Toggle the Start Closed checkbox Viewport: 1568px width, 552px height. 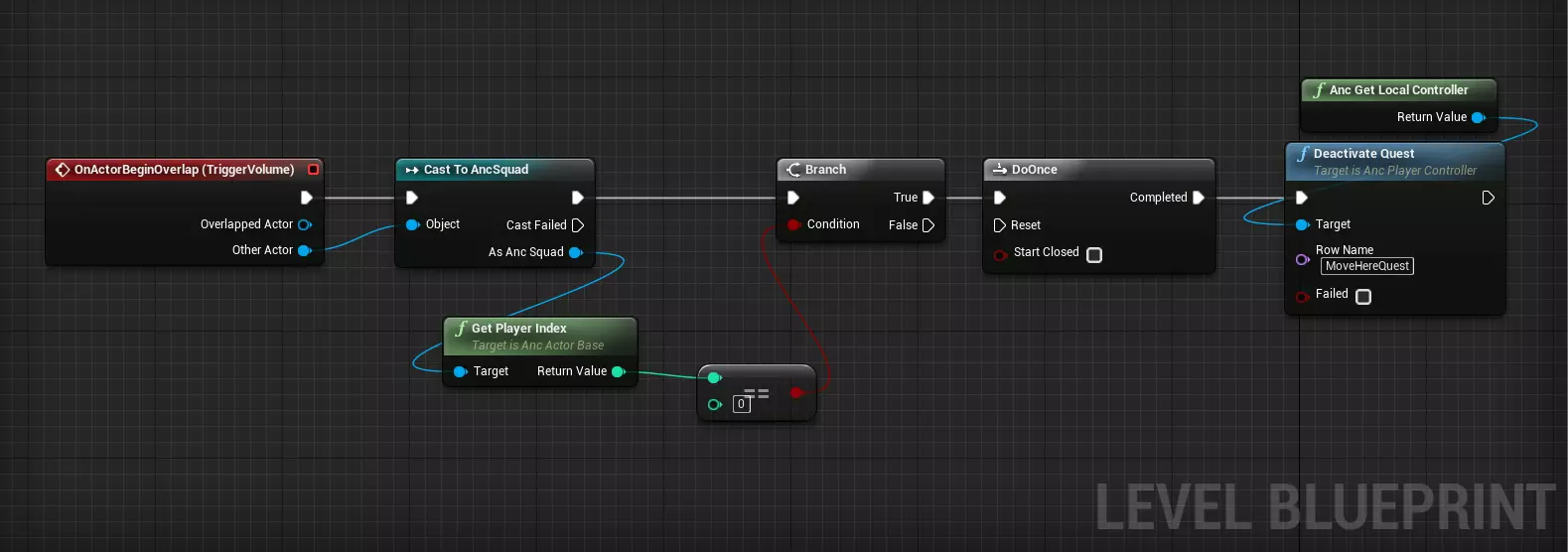(1094, 255)
